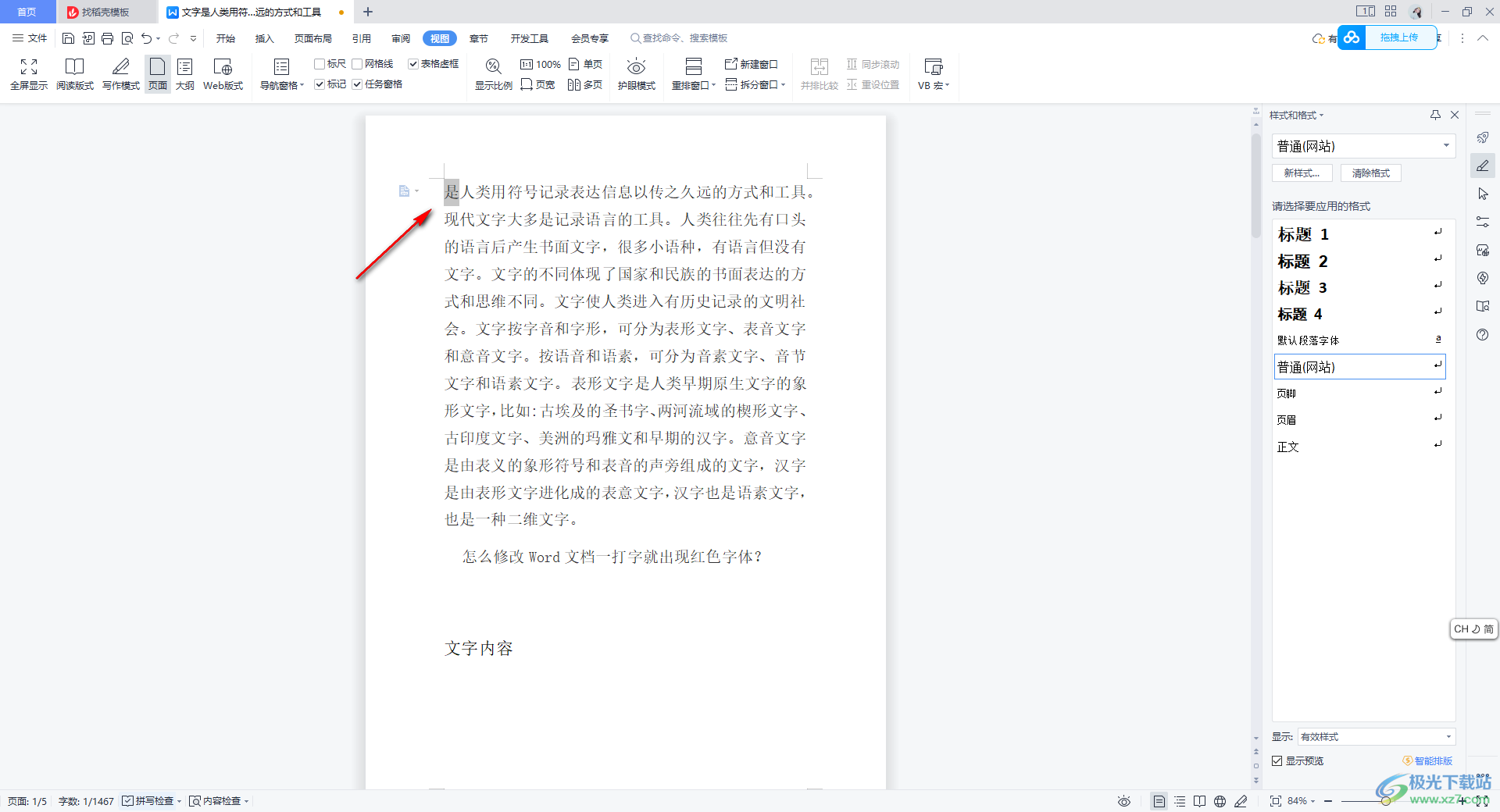Switch to 全屏显示 full screen view
The height and width of the screenshot is (812, 1500).
(29, 74)
